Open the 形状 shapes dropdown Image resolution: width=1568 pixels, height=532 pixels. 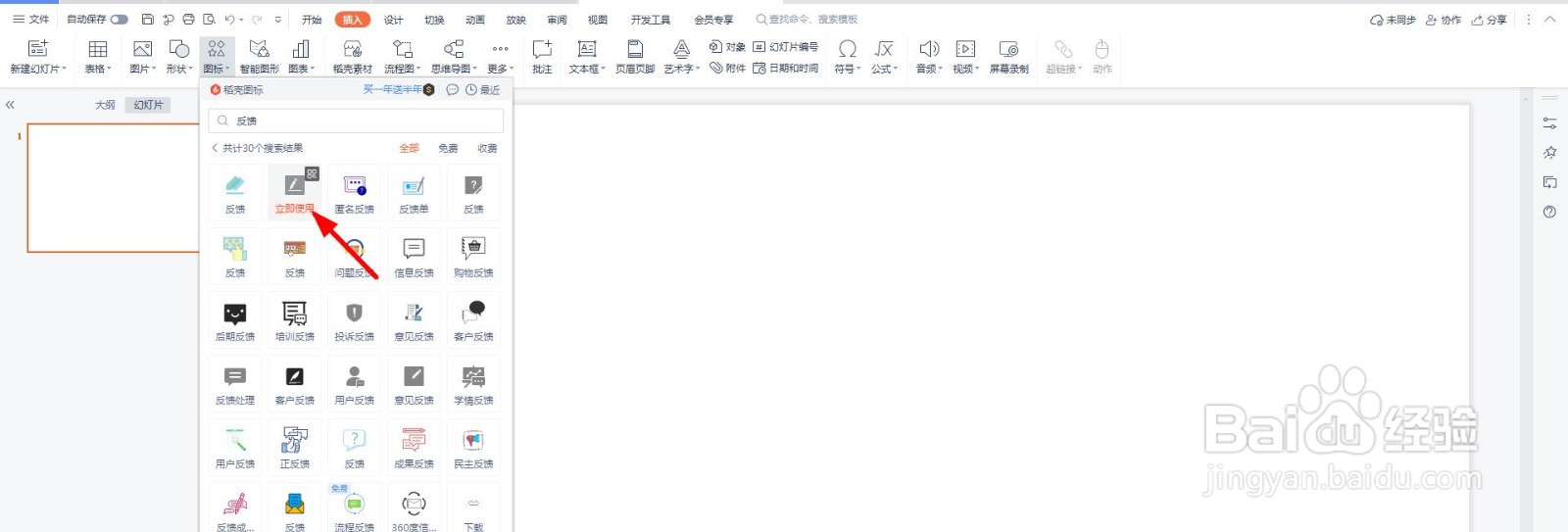[179, 57]
